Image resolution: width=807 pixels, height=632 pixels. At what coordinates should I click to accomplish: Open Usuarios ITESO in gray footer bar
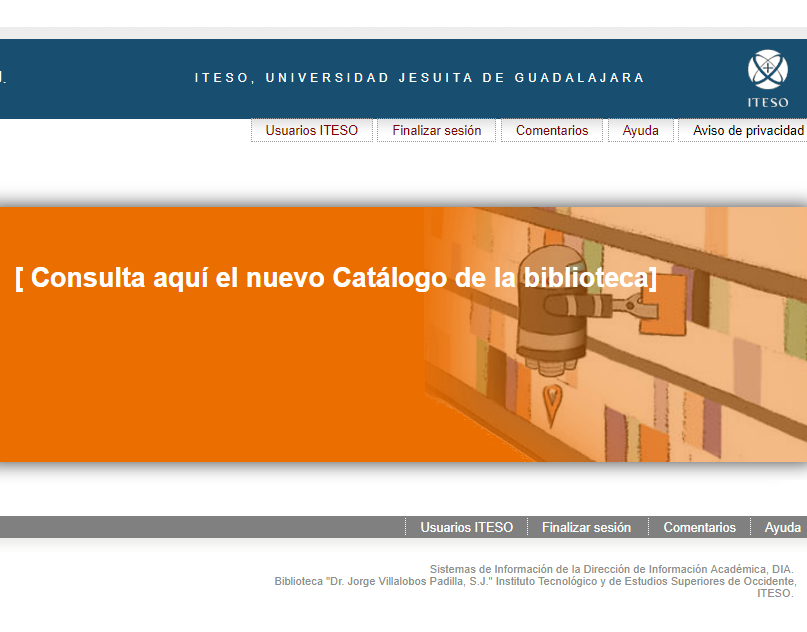click(x=466, y=527)
